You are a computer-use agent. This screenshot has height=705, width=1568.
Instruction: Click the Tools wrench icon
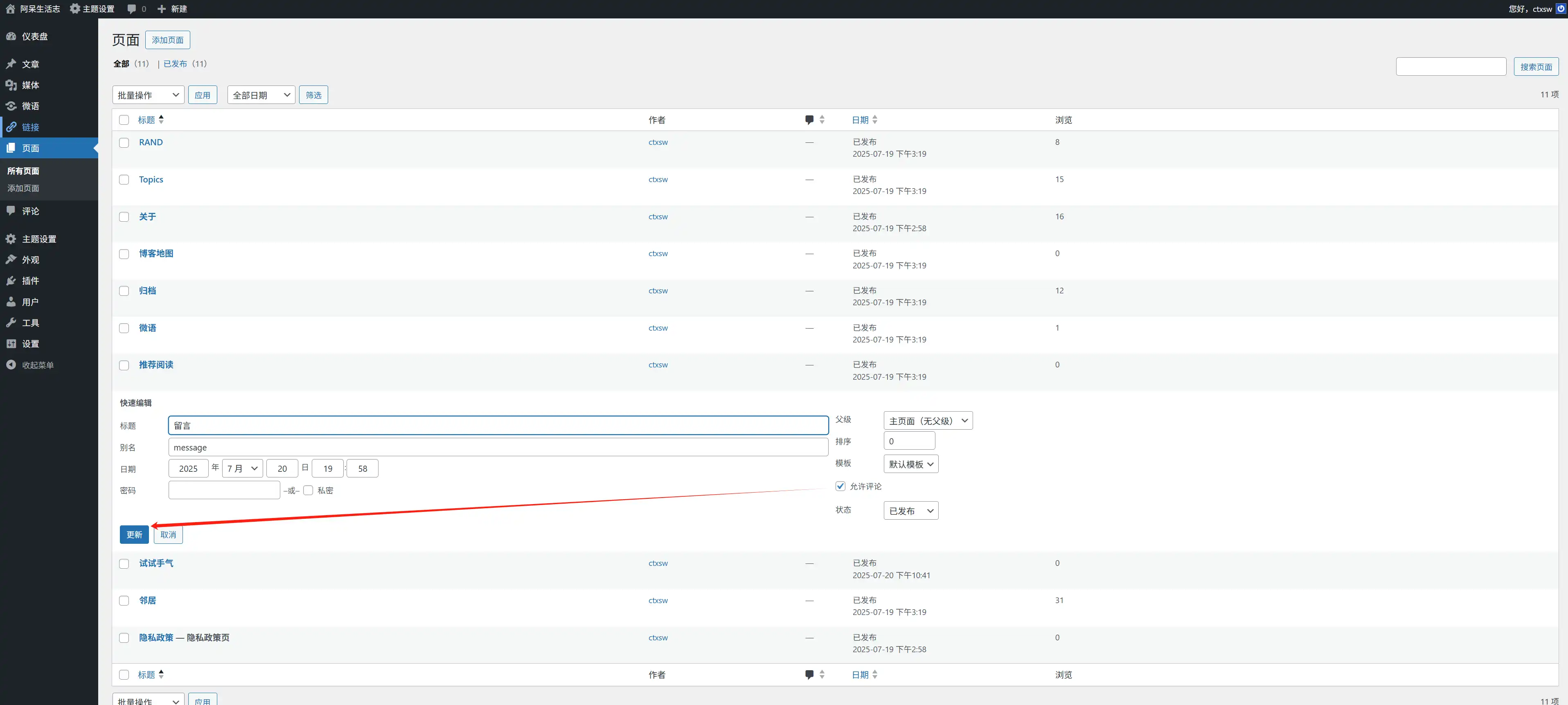(x=11, y=323)
